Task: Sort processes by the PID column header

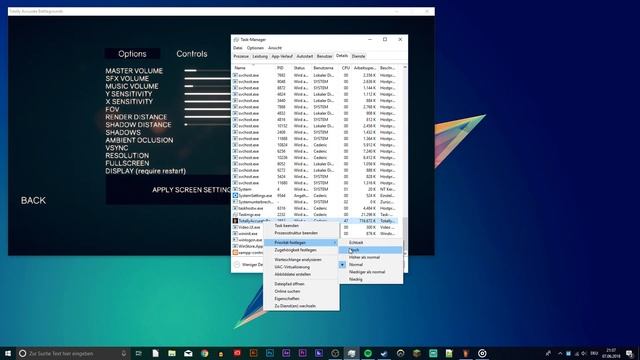Action: 280,68
